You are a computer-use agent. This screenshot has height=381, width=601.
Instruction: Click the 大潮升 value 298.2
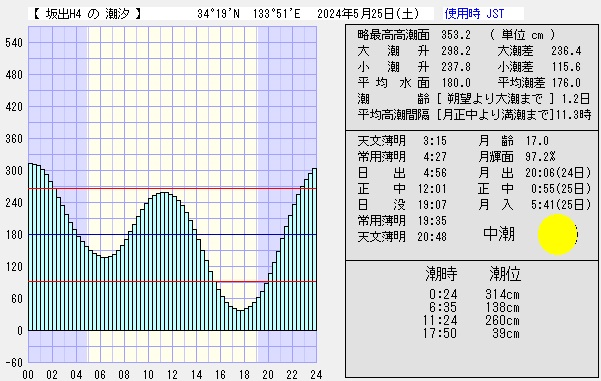455,51
